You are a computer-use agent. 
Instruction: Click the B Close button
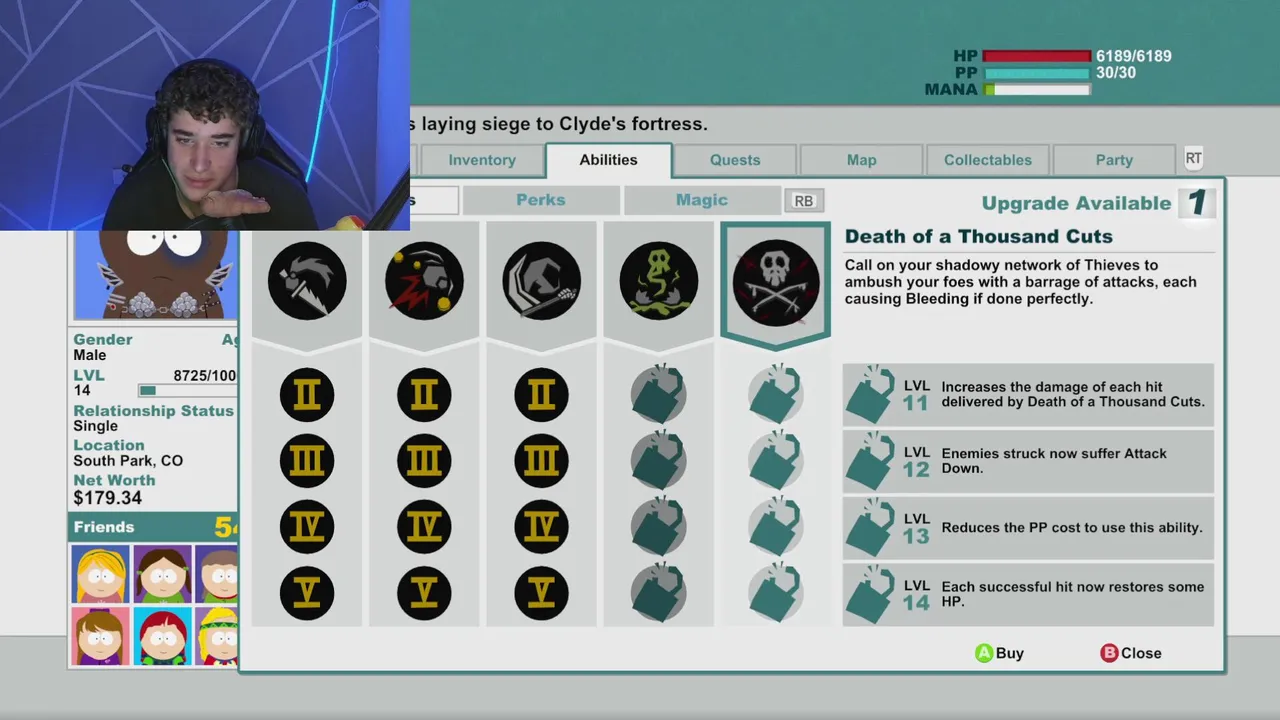[1131, 653]
